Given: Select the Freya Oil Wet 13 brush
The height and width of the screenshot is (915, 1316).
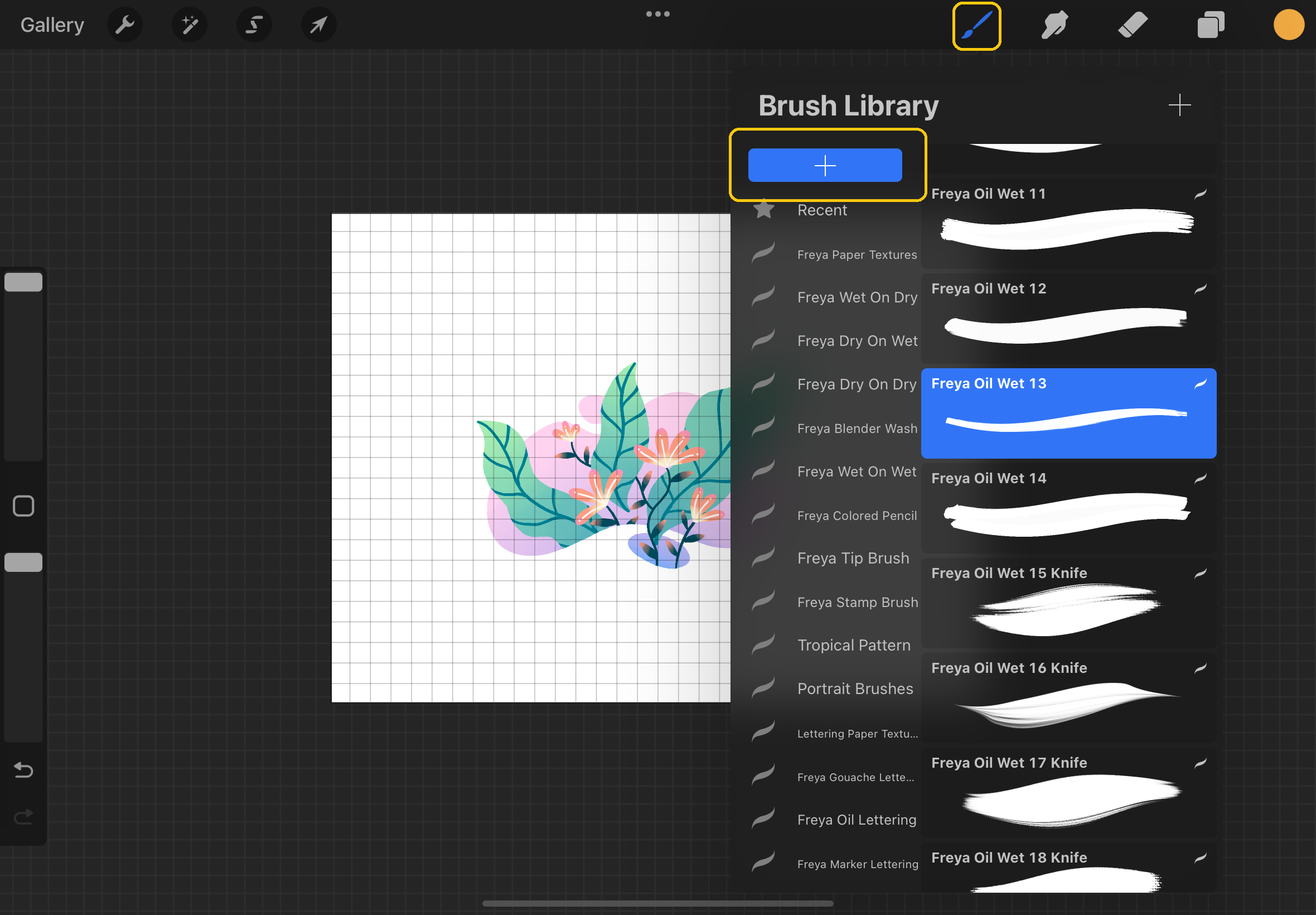Looking at the screenshot, I should tap(1067, 413).
